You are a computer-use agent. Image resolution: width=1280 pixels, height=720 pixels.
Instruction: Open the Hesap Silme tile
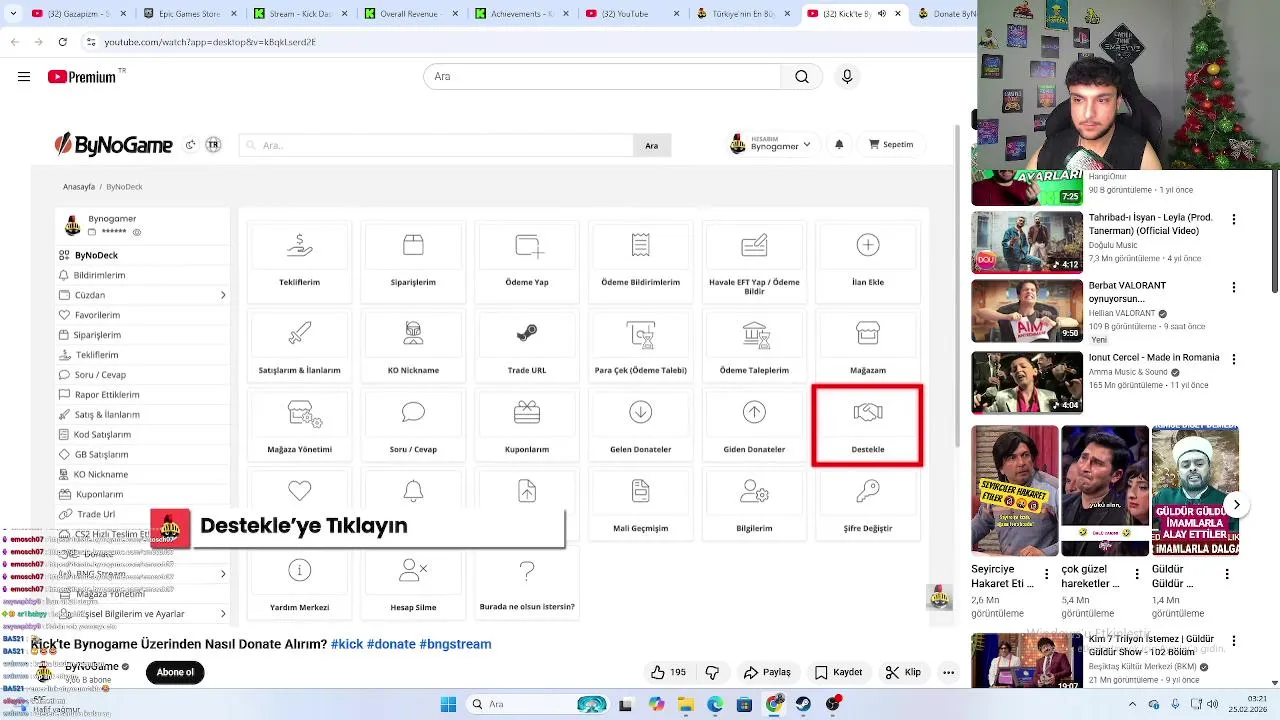413,584
